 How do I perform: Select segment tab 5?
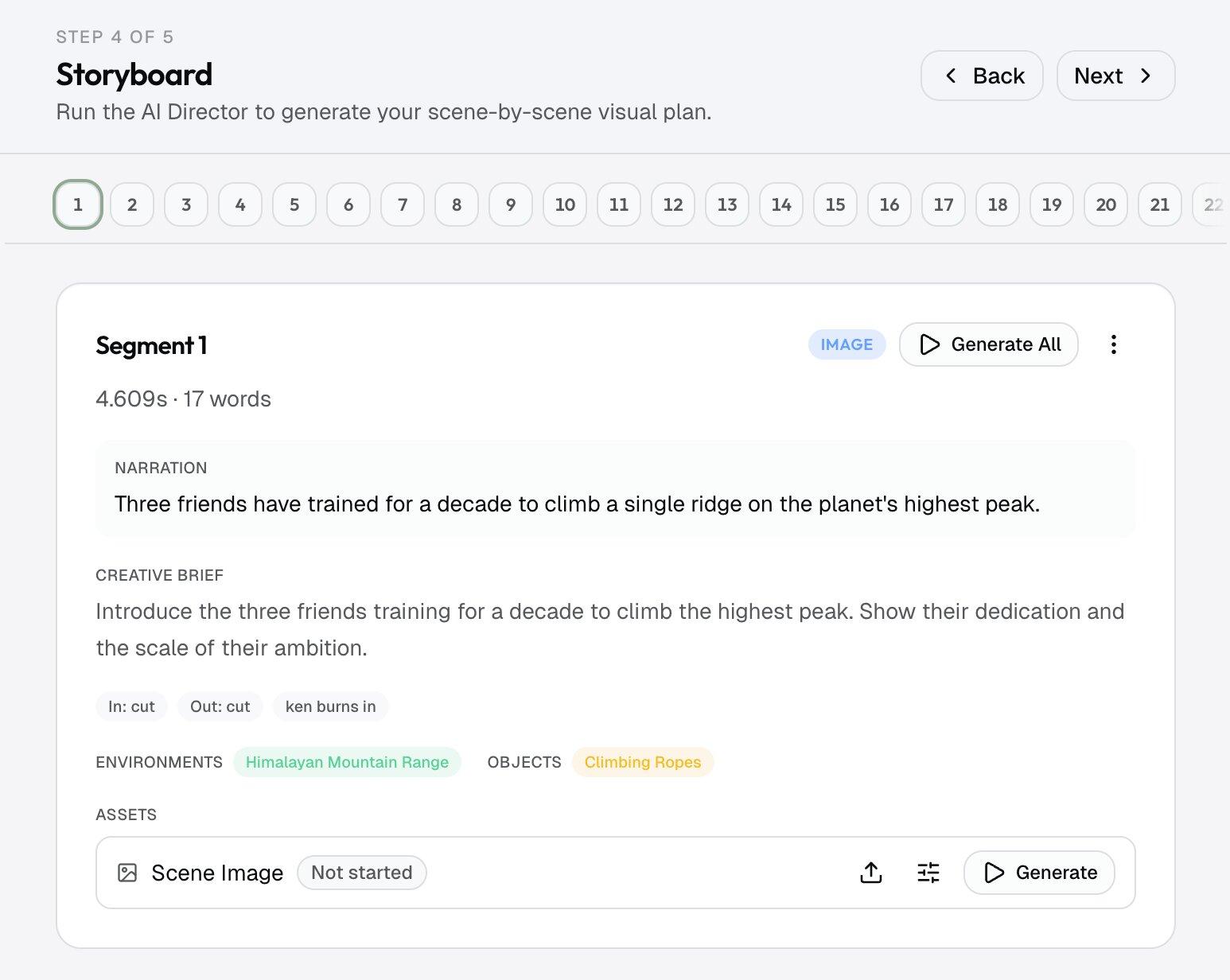pos(294,204)
